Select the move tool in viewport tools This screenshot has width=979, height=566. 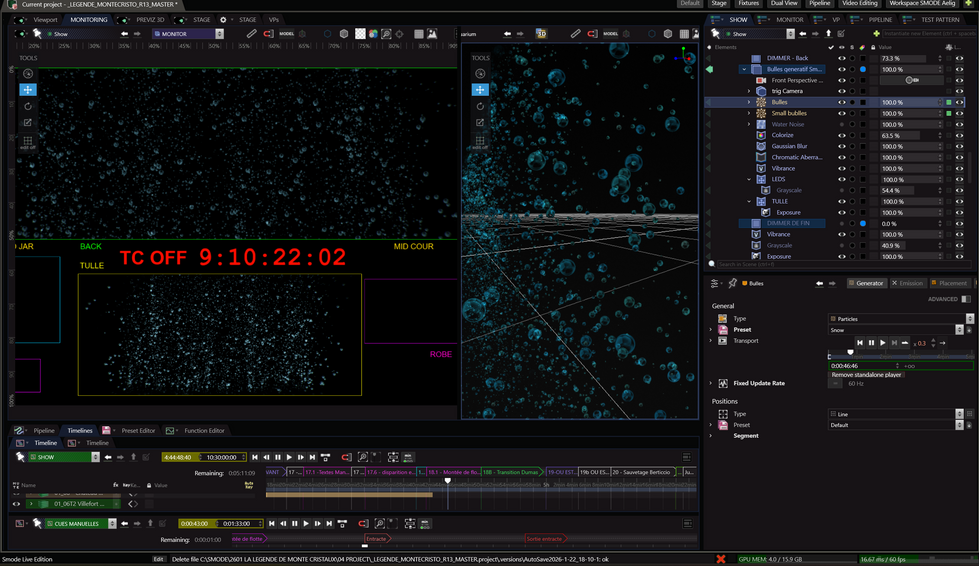28,90
